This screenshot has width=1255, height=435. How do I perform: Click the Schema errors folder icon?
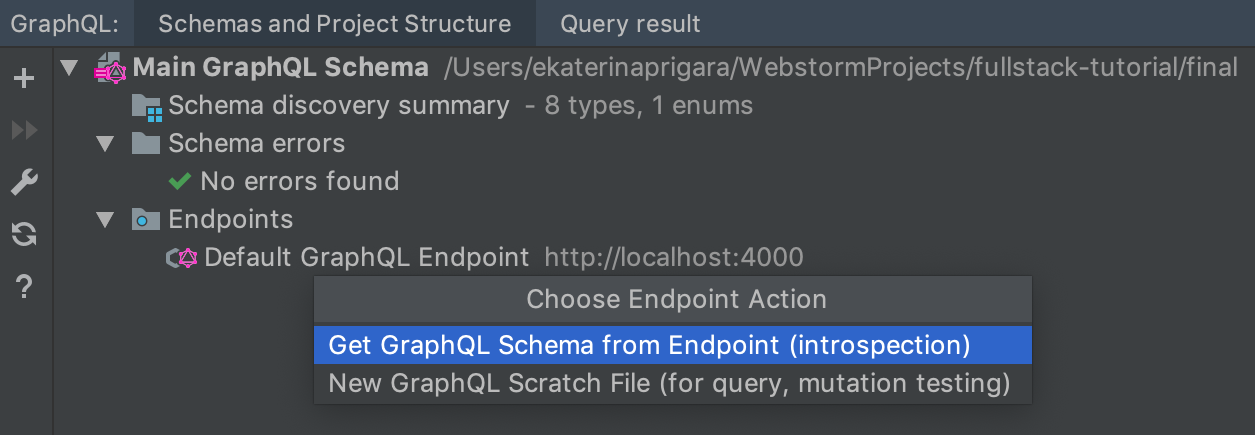[x=146, y=143]
